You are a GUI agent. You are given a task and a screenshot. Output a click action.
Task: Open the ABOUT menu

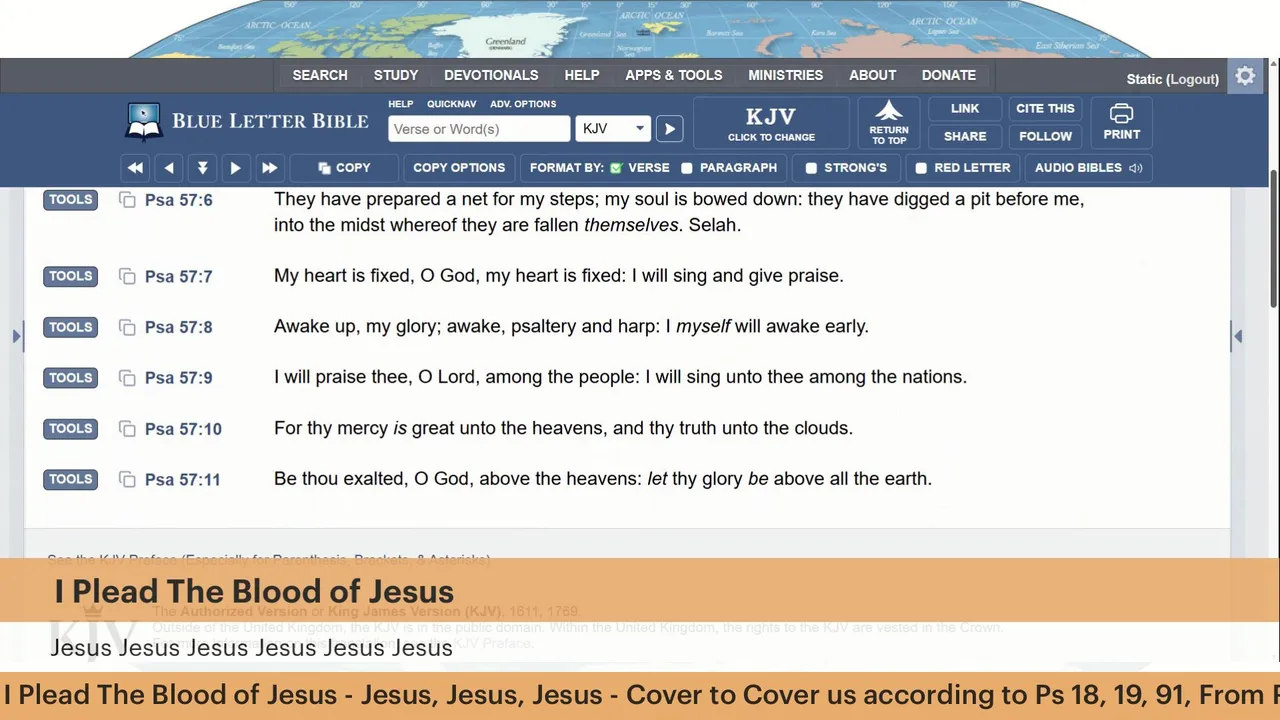coord(873,75)
